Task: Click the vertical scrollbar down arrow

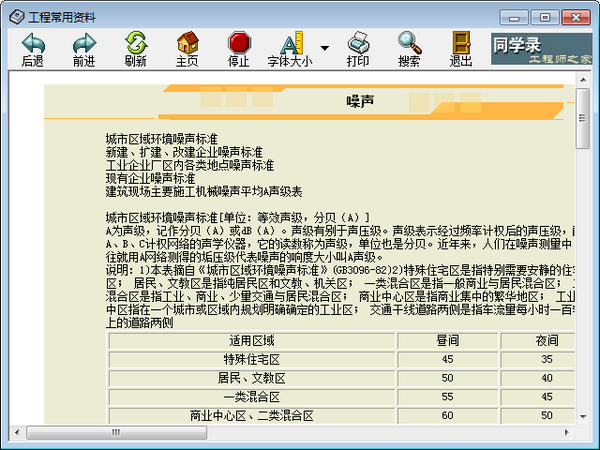Action: click(x=583, y=417)
